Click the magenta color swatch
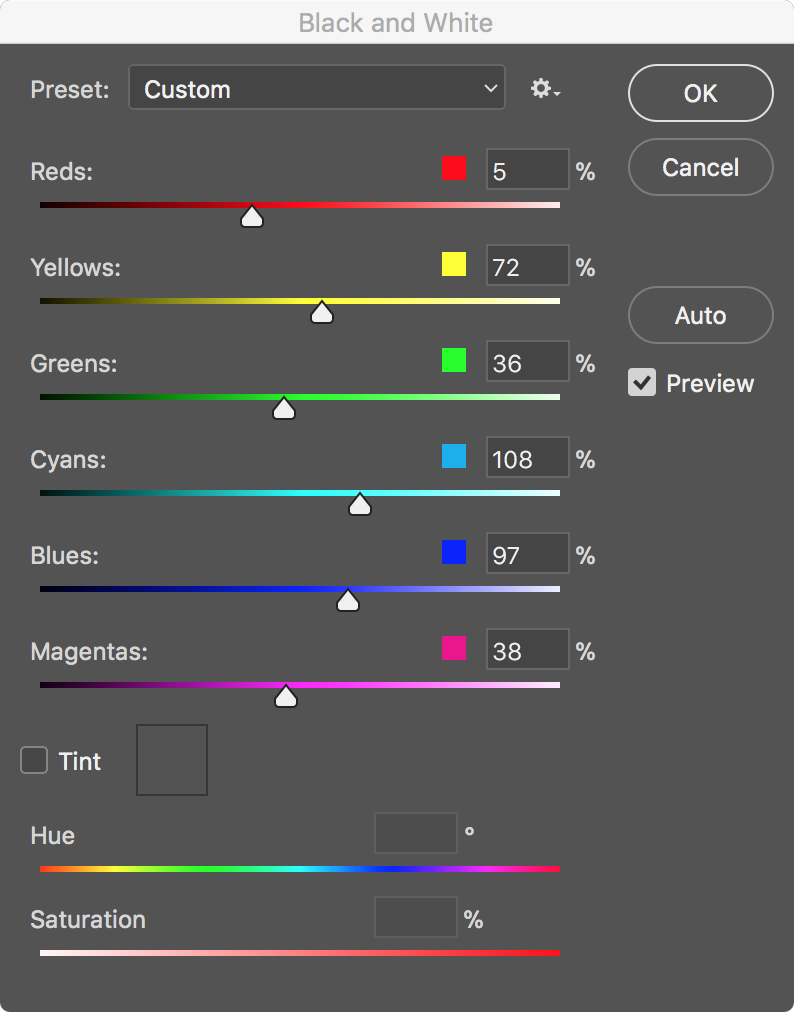Screen dimensions: 794x1012 tap(454, 648)
